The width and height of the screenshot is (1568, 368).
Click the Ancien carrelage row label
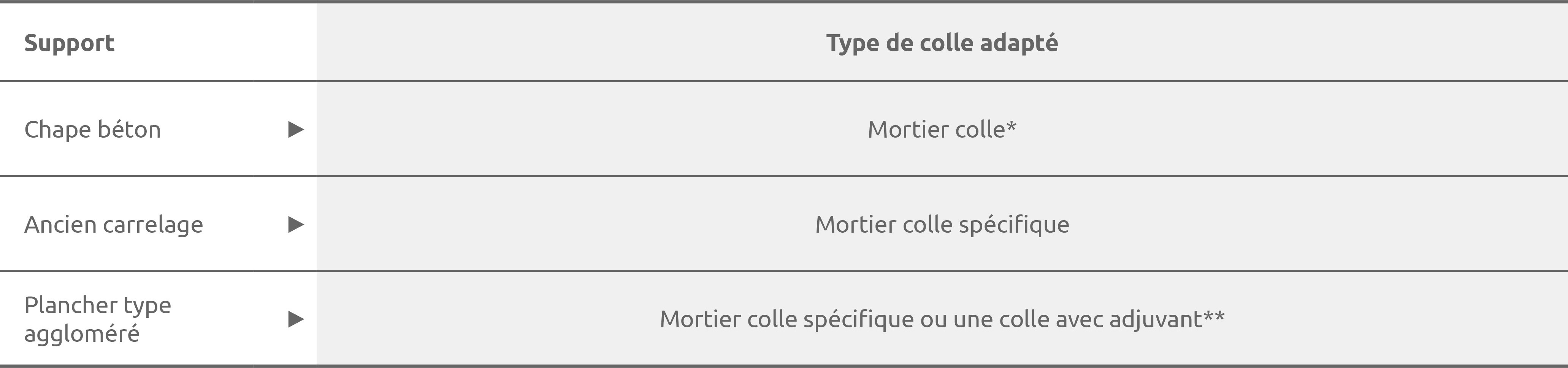(113, 224)
